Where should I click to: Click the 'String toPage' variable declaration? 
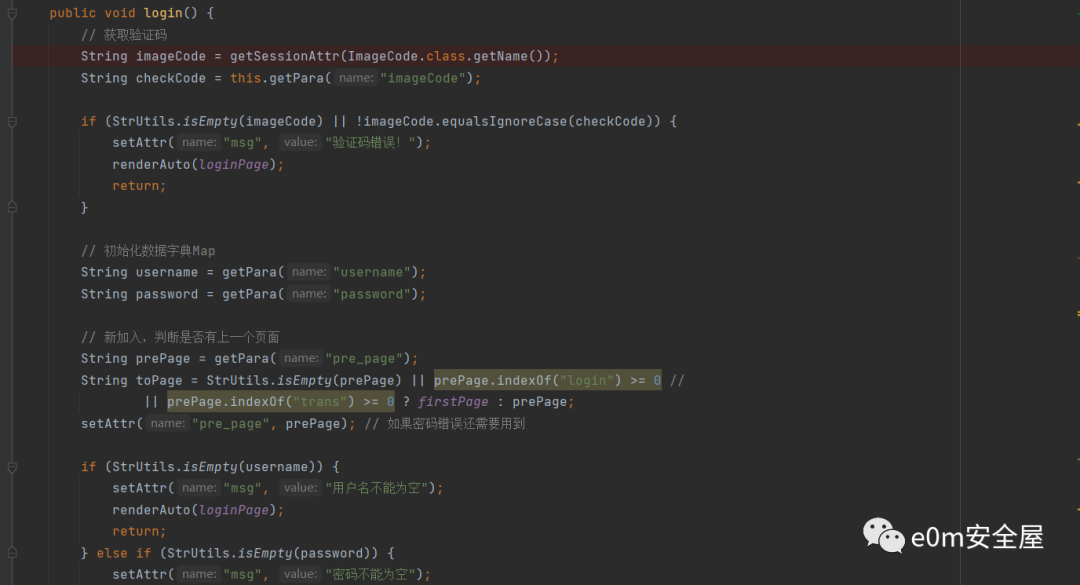pos(132,380)
